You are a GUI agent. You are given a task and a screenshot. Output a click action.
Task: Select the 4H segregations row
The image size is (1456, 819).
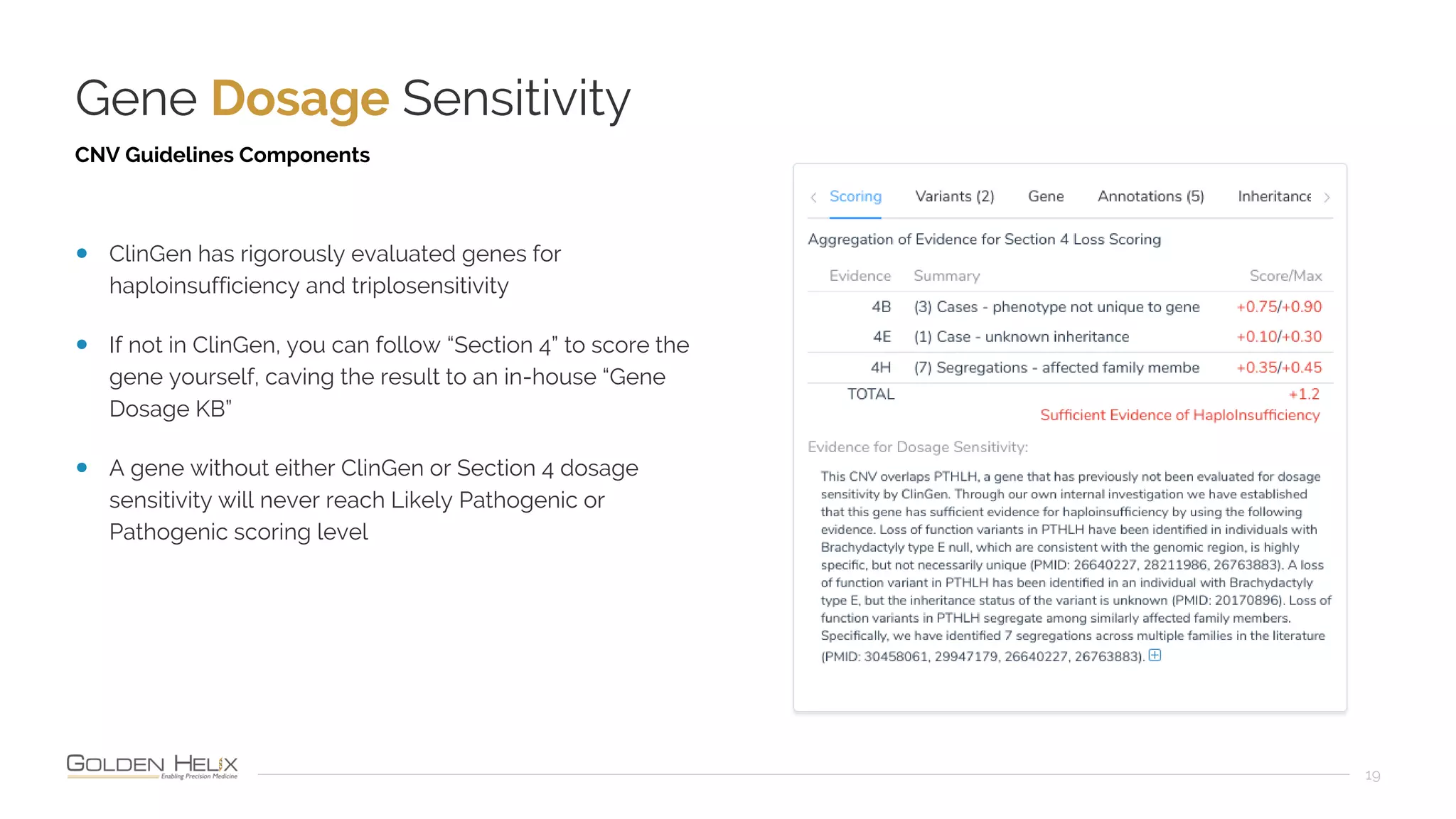tap(1056, 368)
